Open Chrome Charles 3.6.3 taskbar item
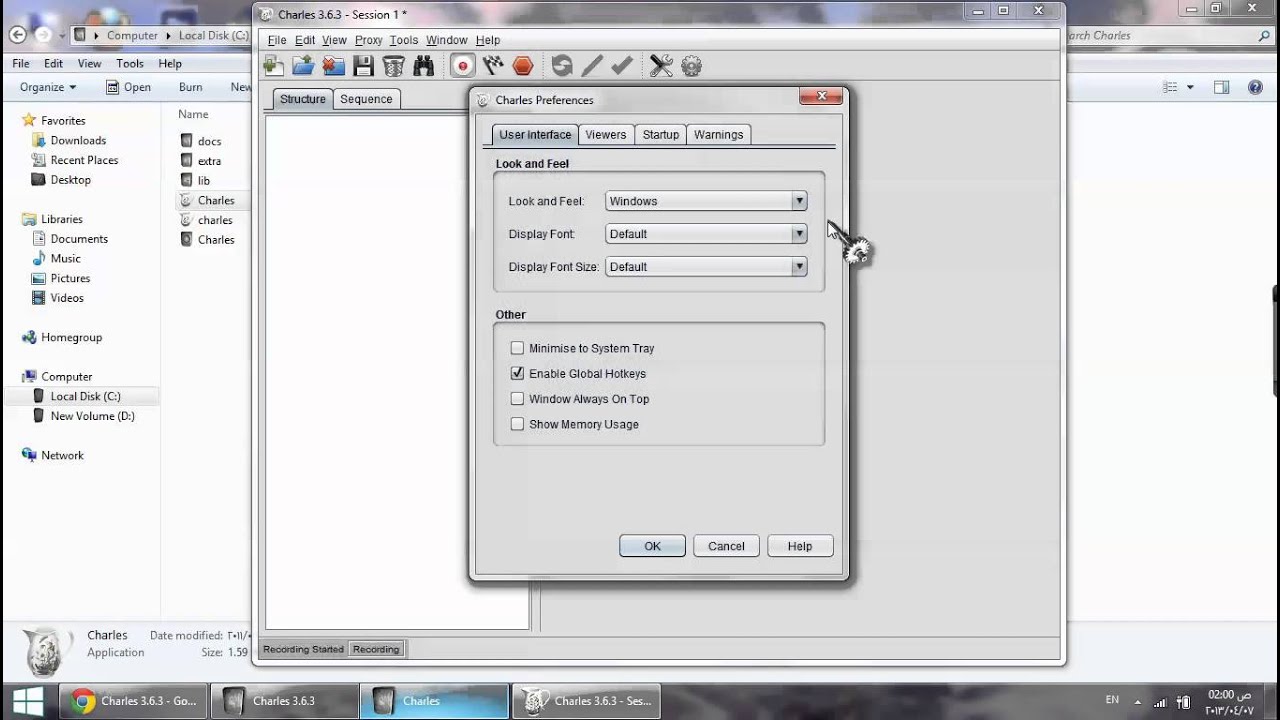The width and height of the screenshot is (1280, 720). (135, 701)
